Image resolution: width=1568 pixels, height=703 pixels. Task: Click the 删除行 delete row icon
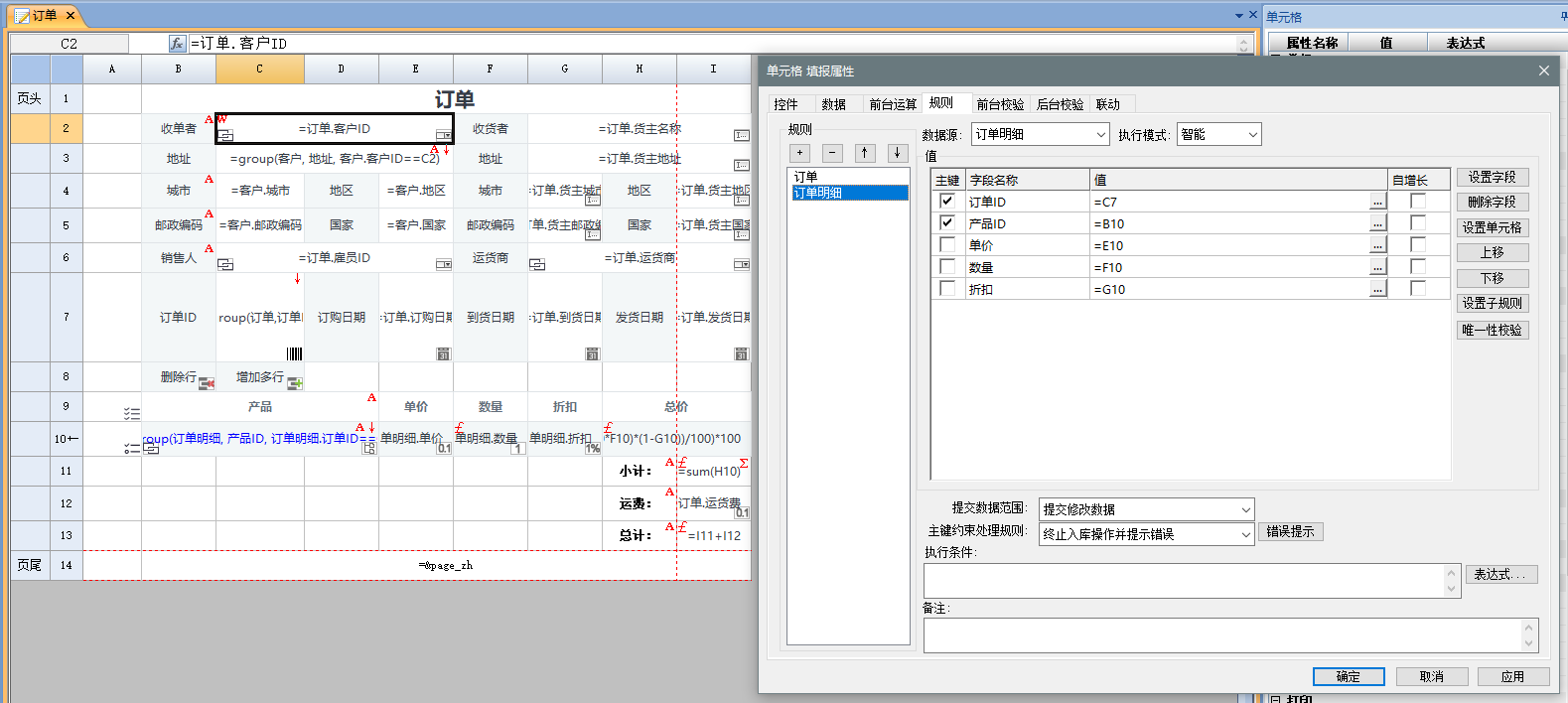coord(207,383)
